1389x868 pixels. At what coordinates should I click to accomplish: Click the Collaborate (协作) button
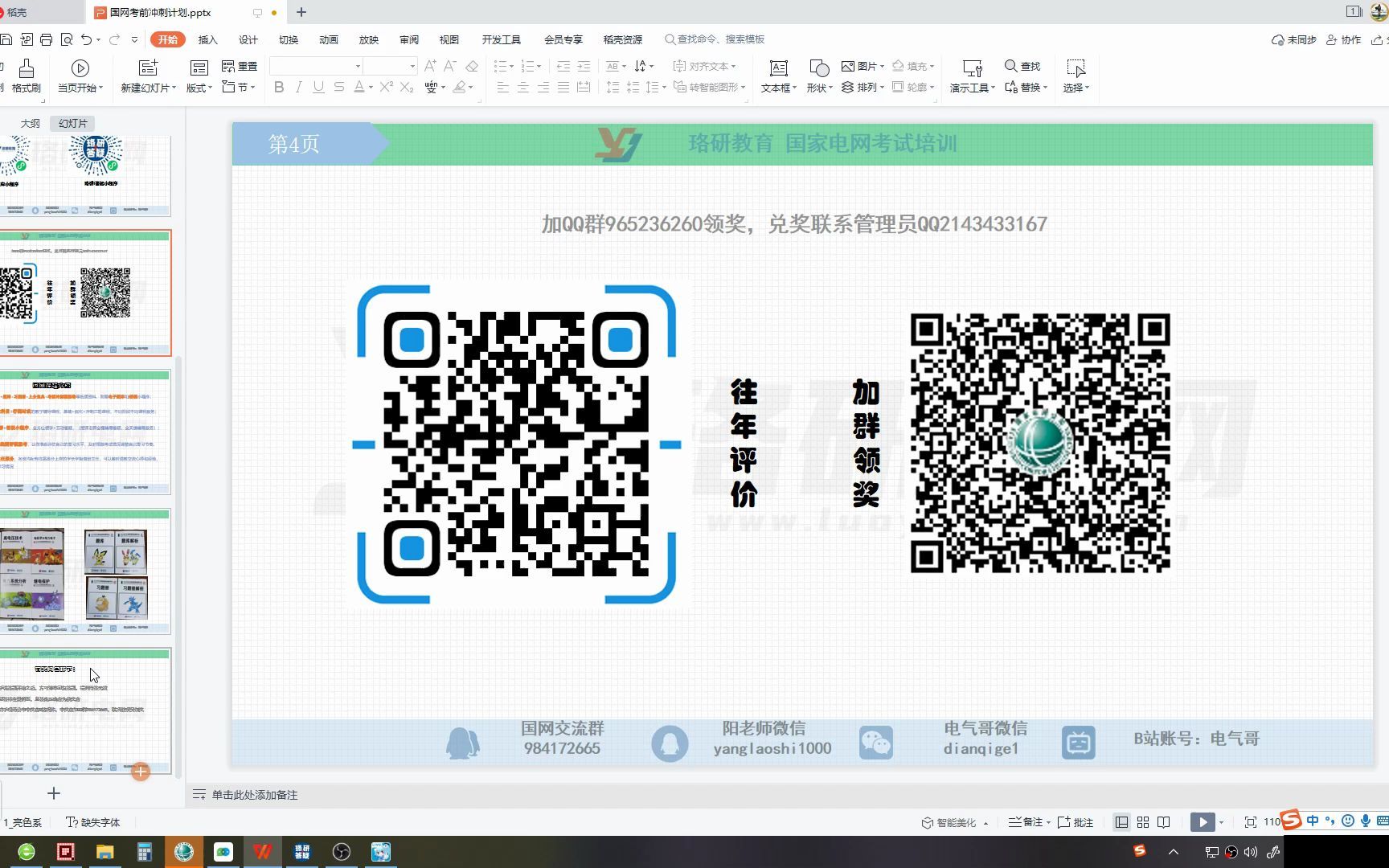tap(1344, 39)
